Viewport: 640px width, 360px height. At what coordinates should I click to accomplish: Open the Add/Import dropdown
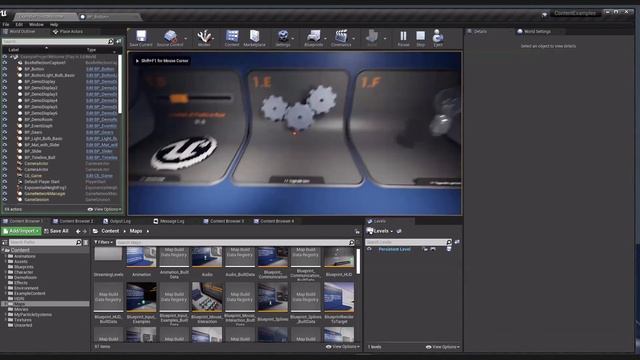(21, 231)
